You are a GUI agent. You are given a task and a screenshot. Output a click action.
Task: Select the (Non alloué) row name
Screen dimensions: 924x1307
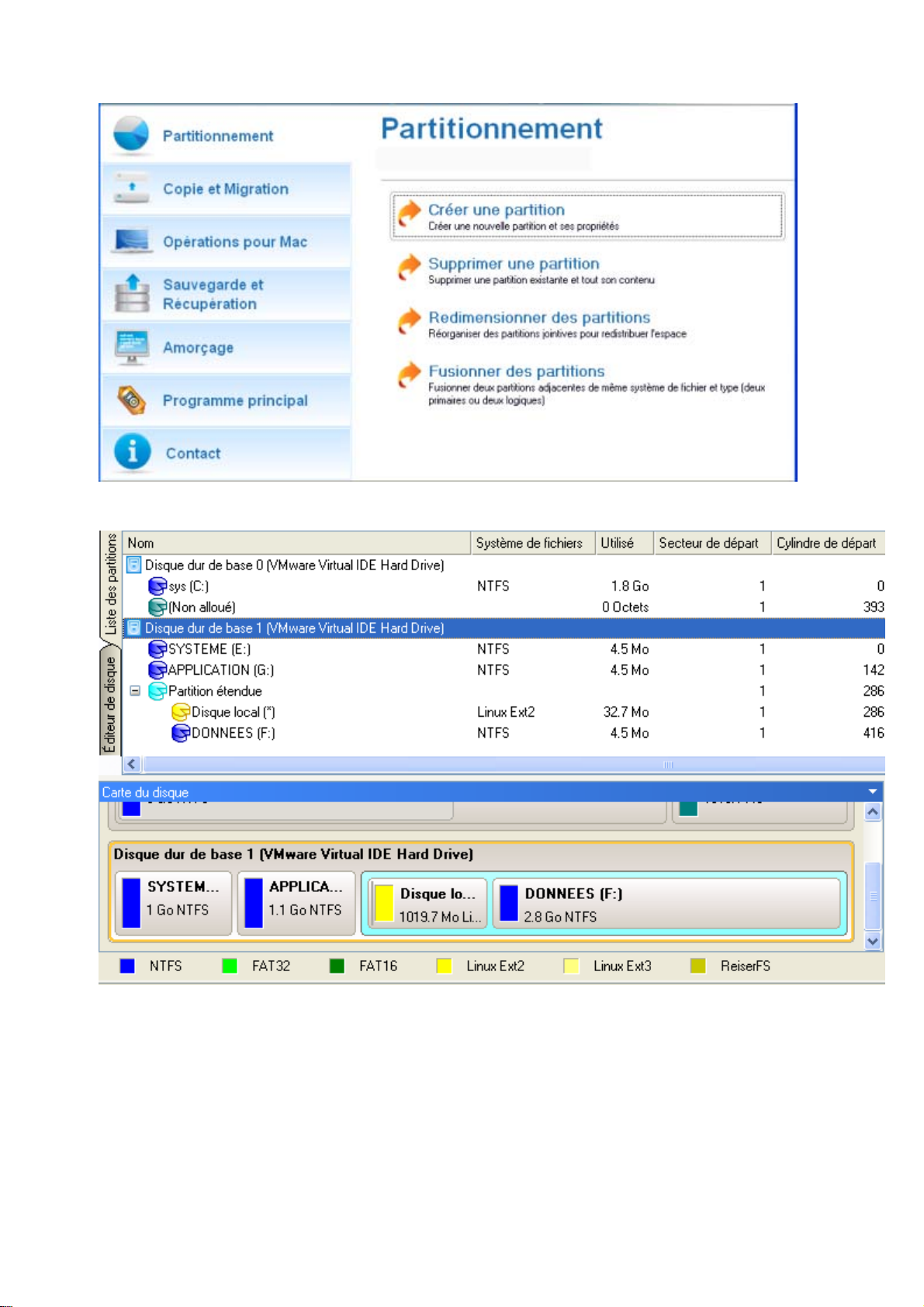(202, 607)
